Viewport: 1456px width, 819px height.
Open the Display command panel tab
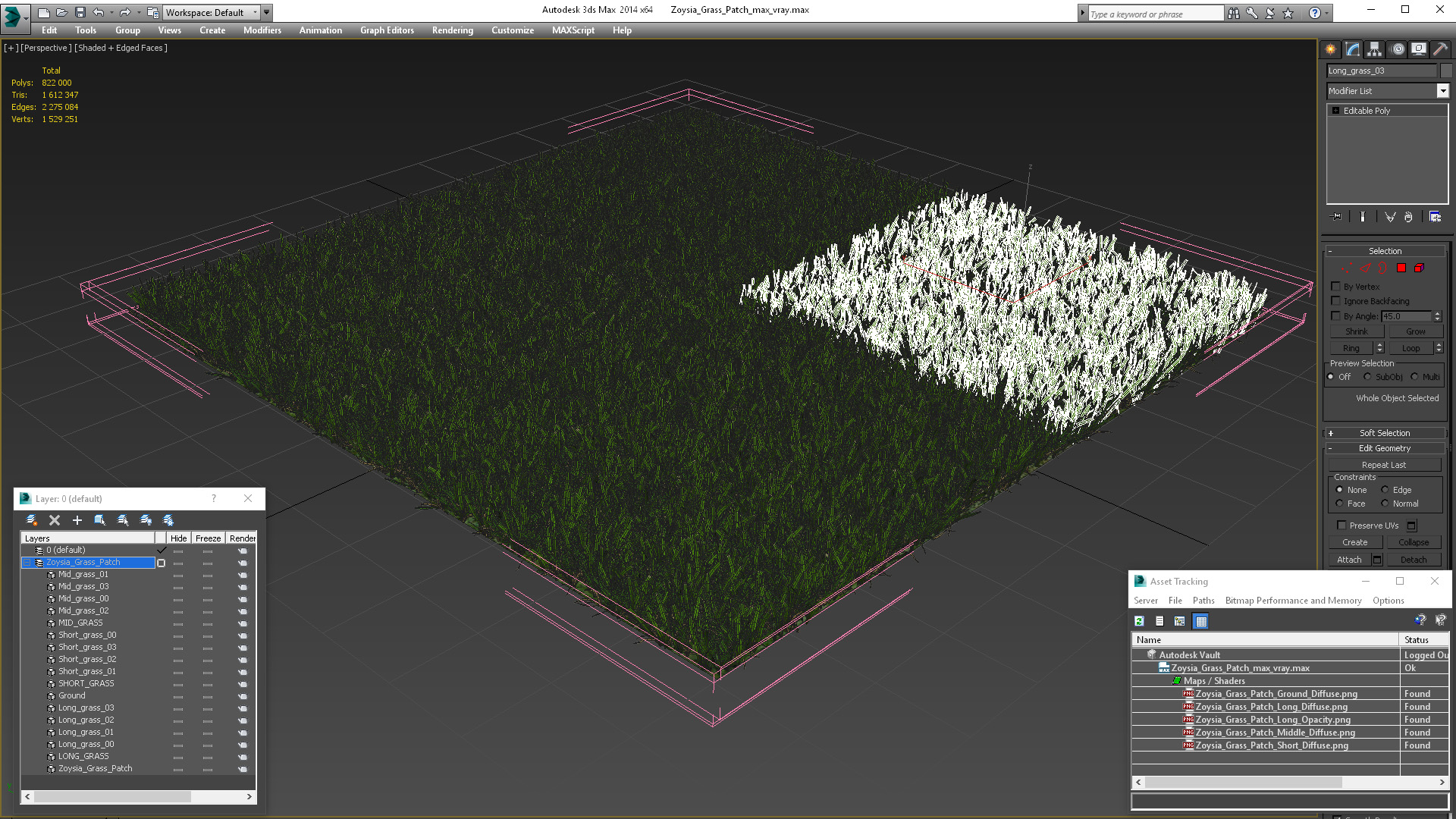click(x=1419, y=49)
